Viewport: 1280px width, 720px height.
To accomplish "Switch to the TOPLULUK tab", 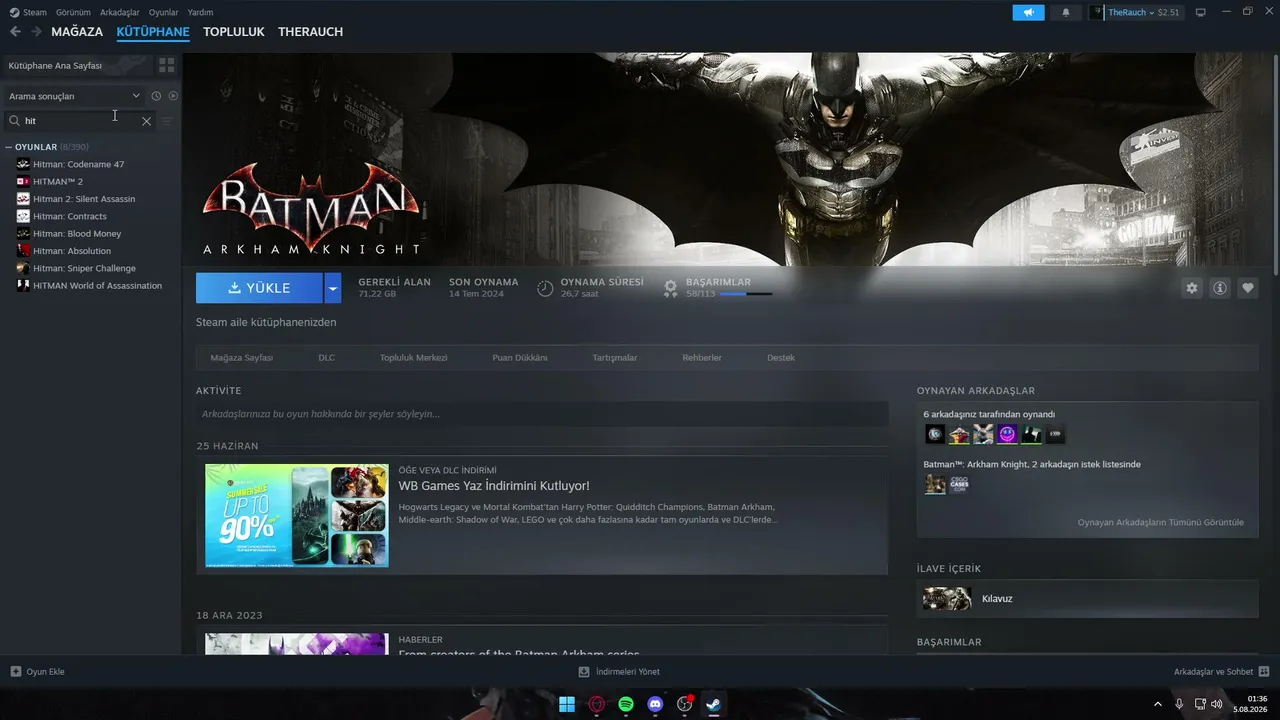I will [234, 32].
